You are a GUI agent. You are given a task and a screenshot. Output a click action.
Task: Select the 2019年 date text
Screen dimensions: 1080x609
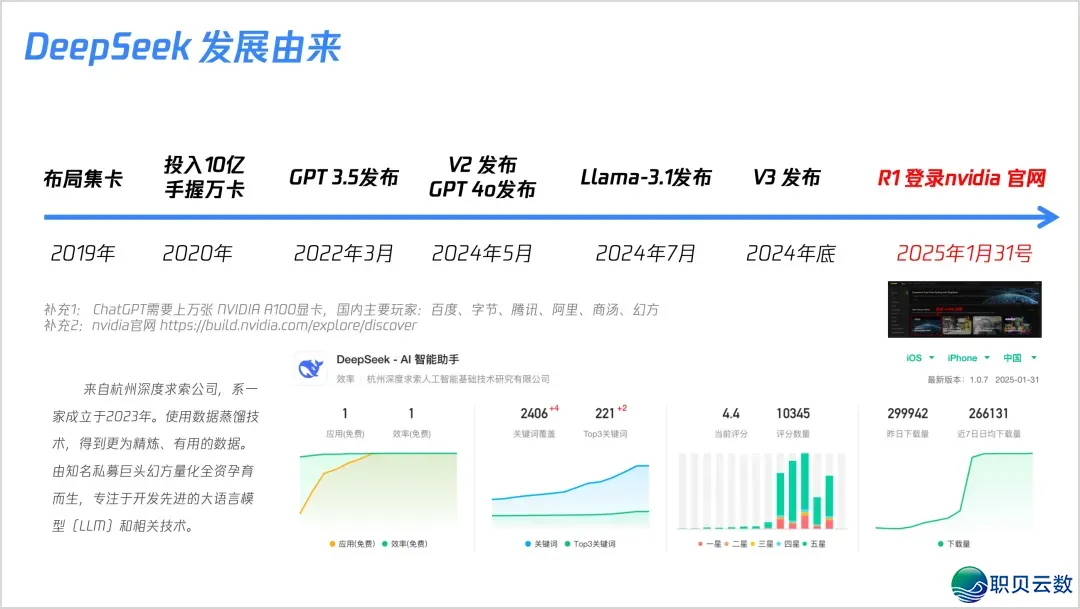pyautogui.click(x=83, y=254)
